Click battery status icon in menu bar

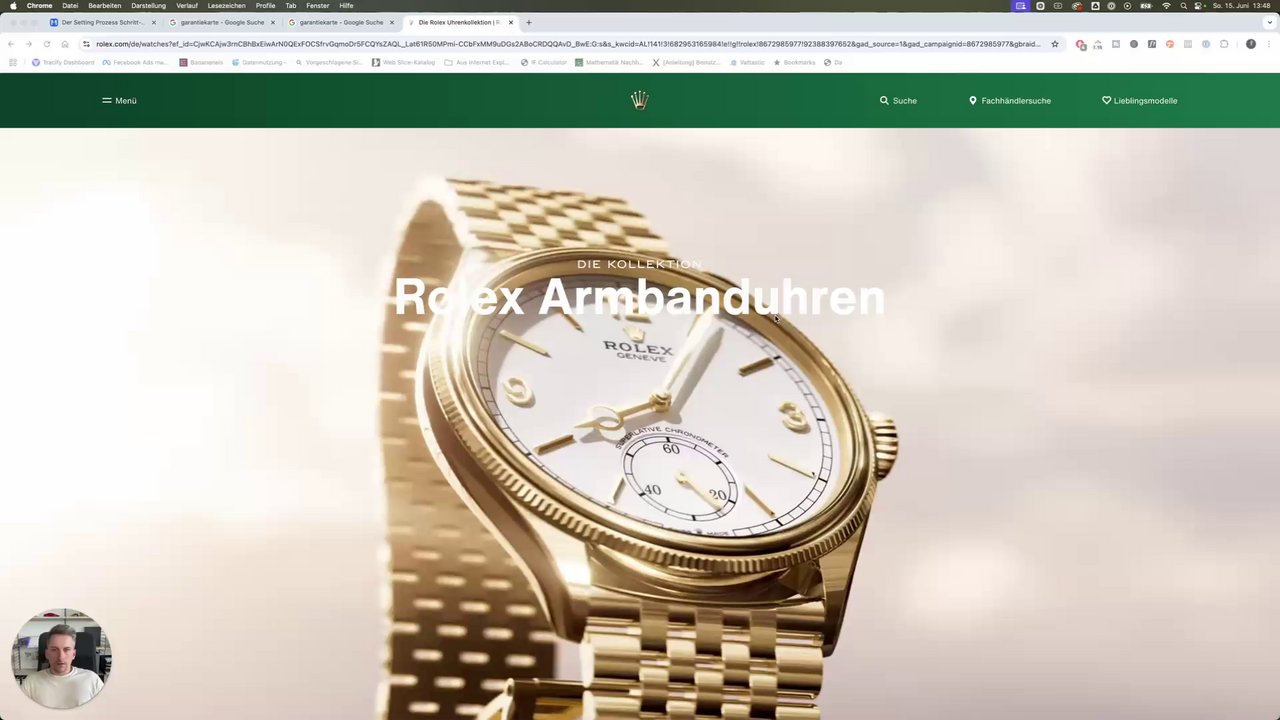pos(1146,6)
